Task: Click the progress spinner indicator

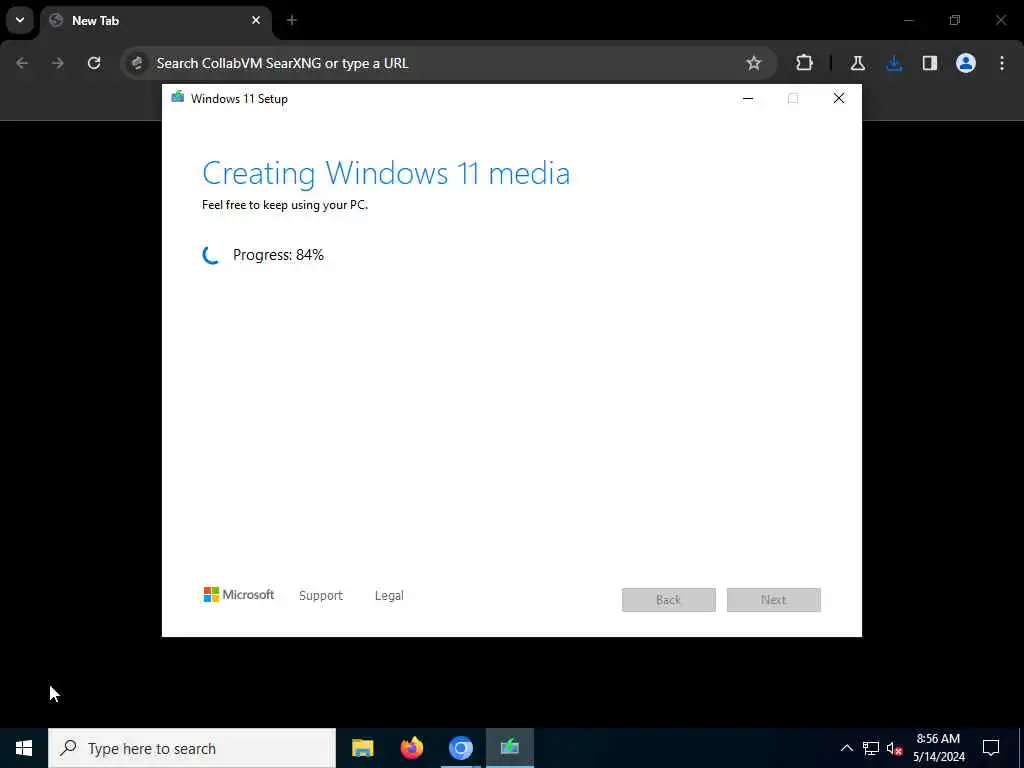Action: pos(211,255)
